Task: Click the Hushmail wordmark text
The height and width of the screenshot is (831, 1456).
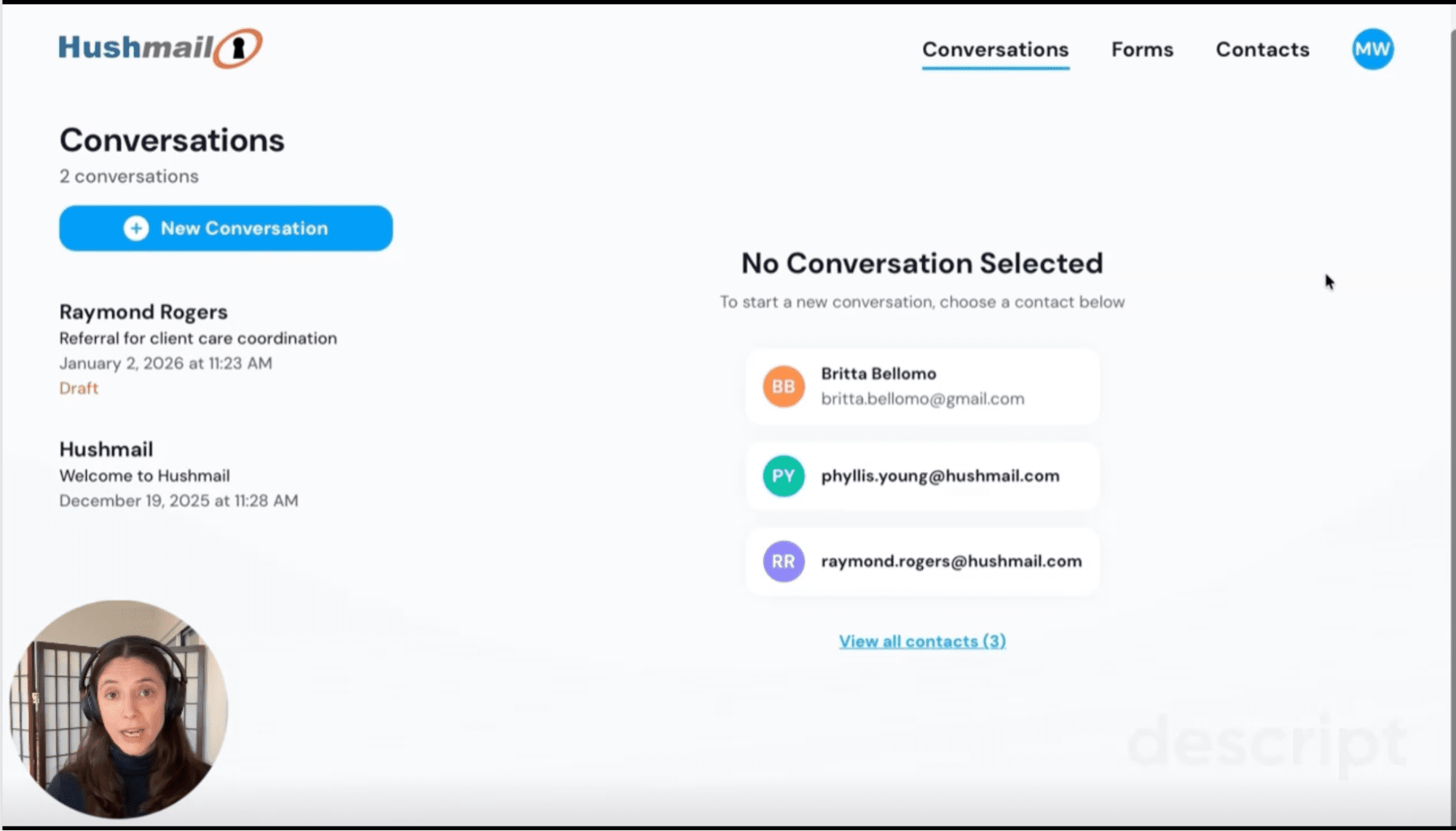Action: (x=136, y=47)
